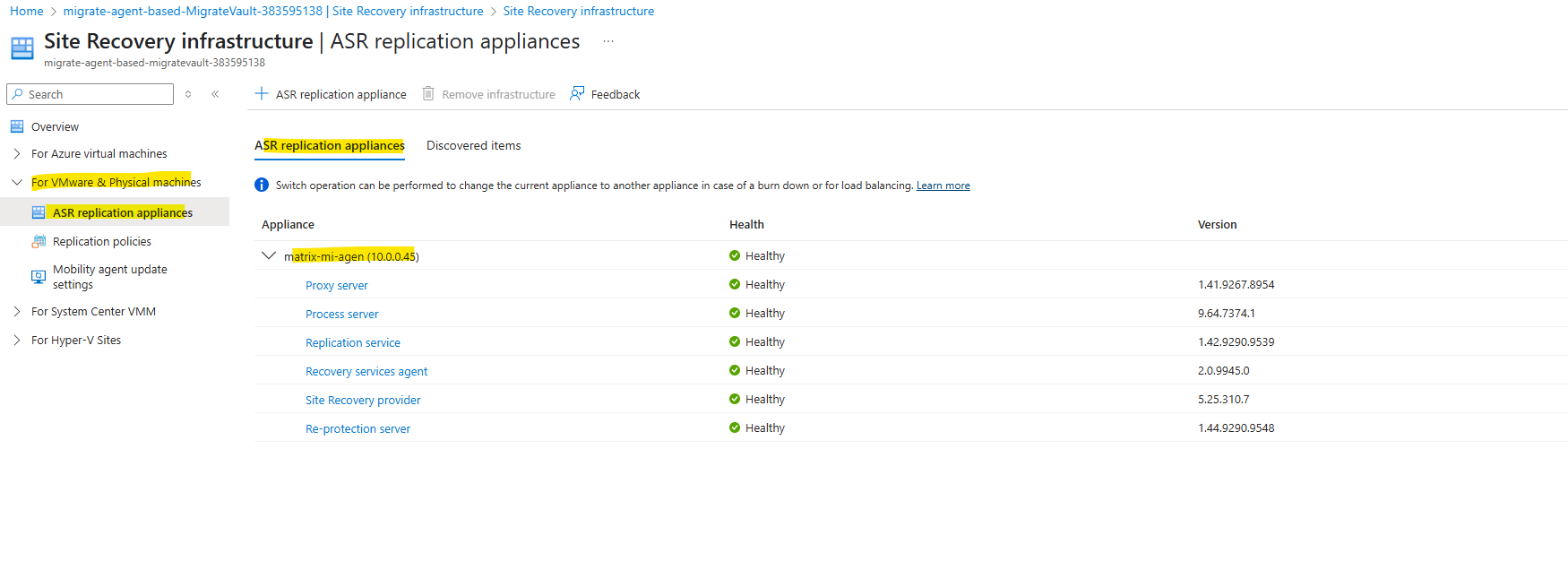
Task: Switch to the Discovered items tab
Action: 473,145
